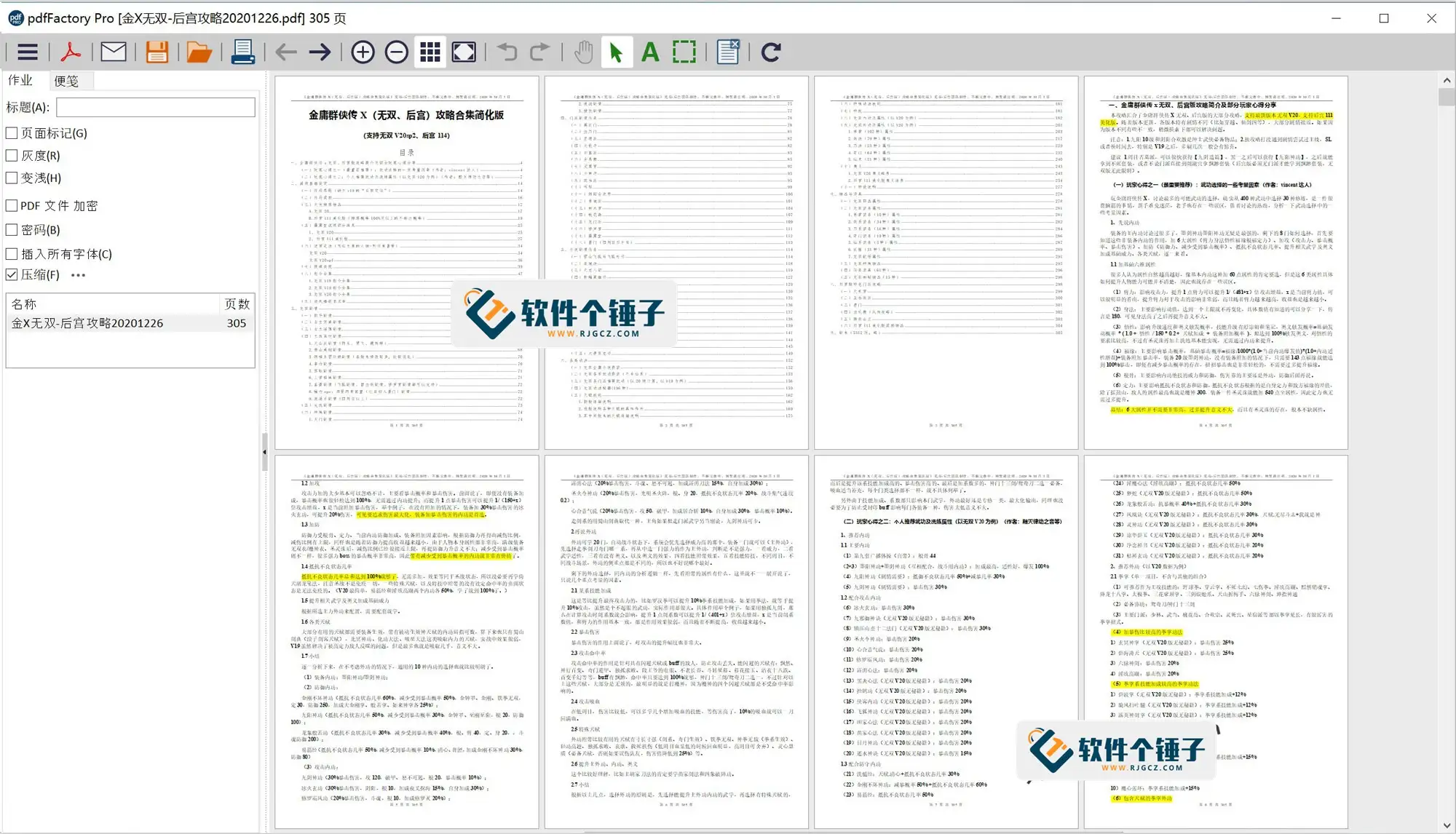Click the 页数 column header
Image resolution: width=1456 pixels, height=834 pixels.
[237, 304]
